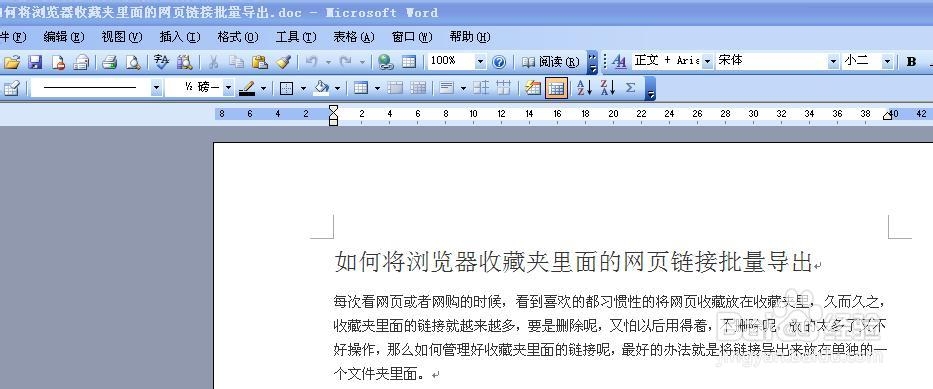The height and width of the screenshot is (389, 933).
Task: Click the Cut scissors icon
Action: click(214, 61)
